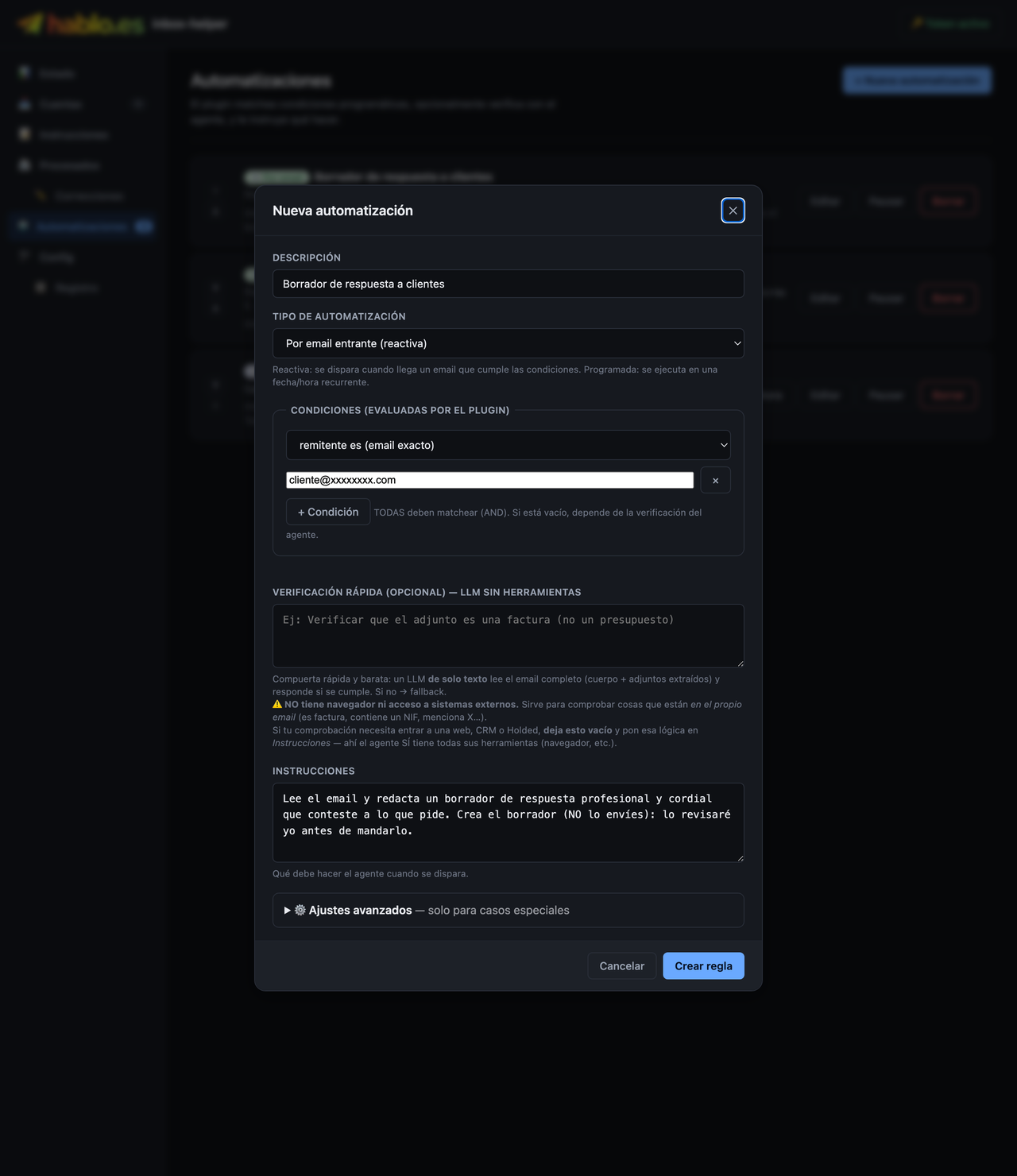Close the Nueva automatización dialog with X
Viewport: 1017px width, 1176px height.
[x=733, y=211]
